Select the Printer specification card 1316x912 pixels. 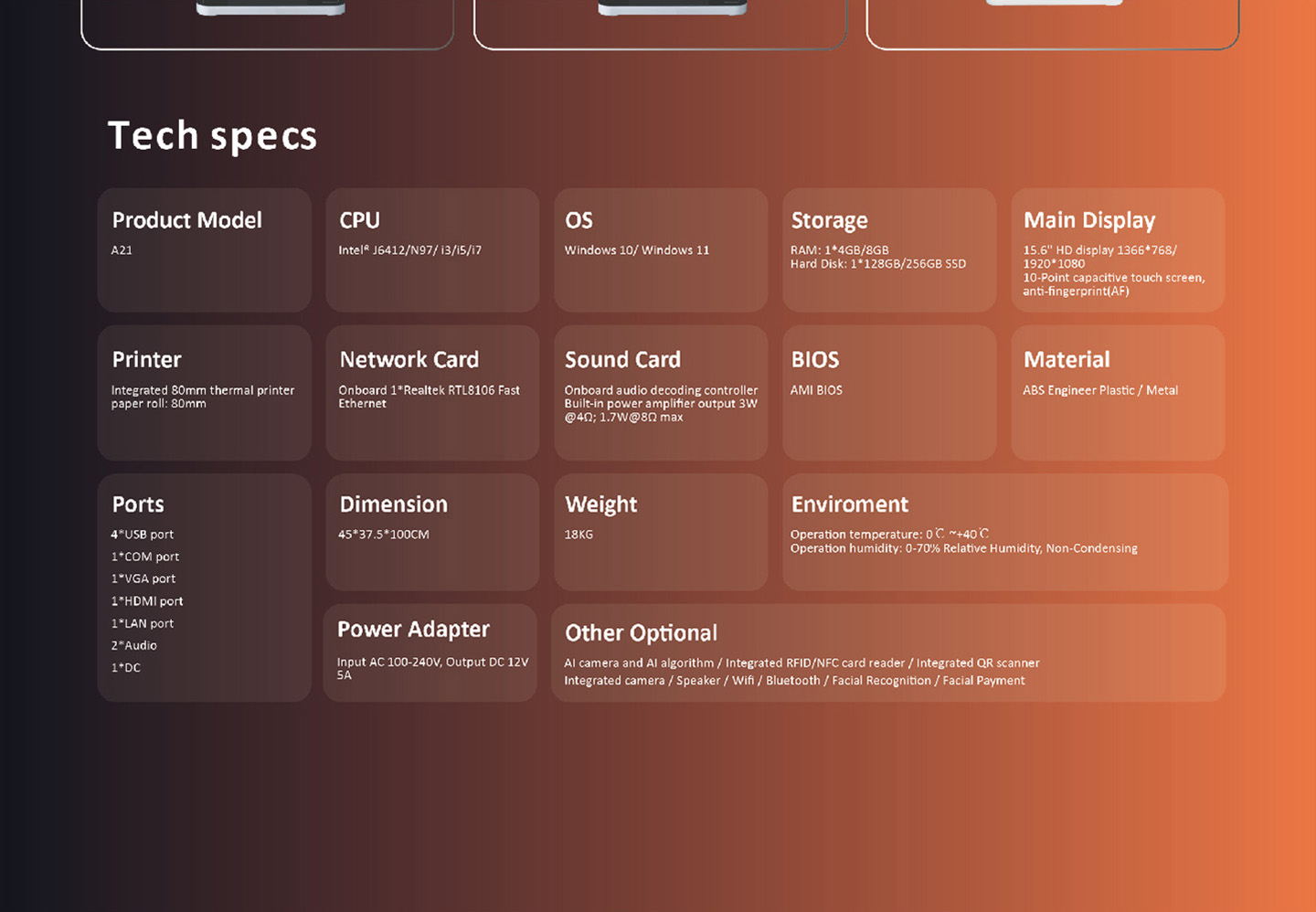(x=204, y=393)
